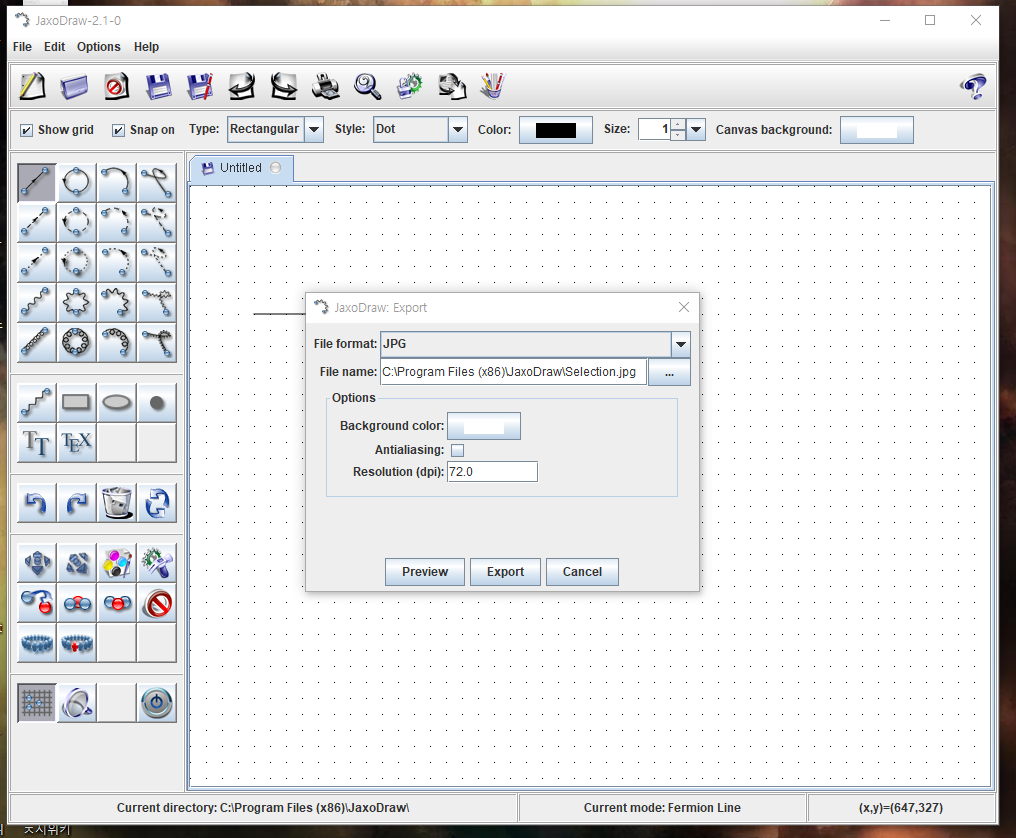Open the Options menu
The width and height of the screenshot is (1016, 838).
coord(98,47)
